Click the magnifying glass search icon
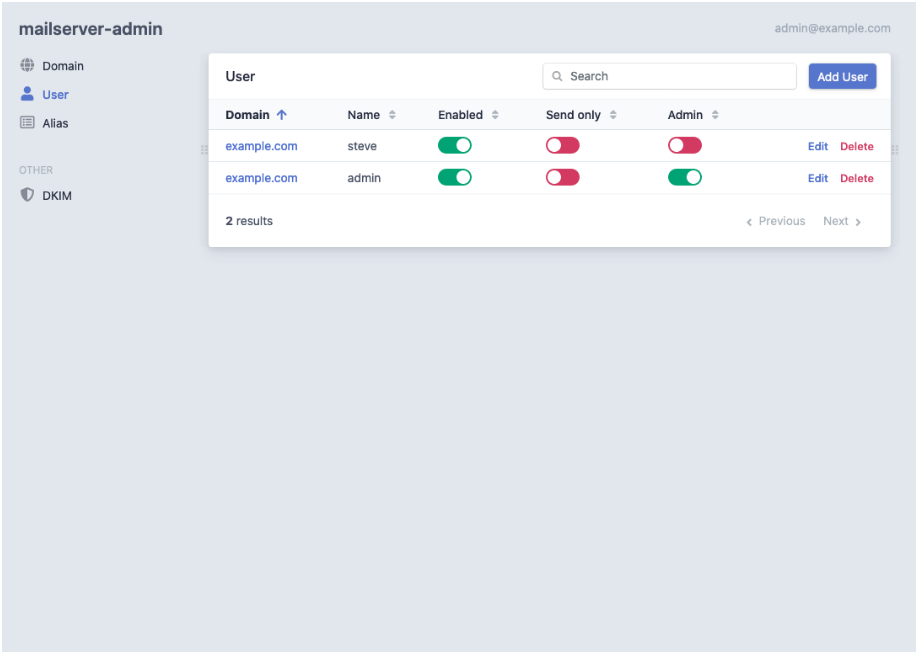This screenshot has height=653, width=918. point(558,76)
